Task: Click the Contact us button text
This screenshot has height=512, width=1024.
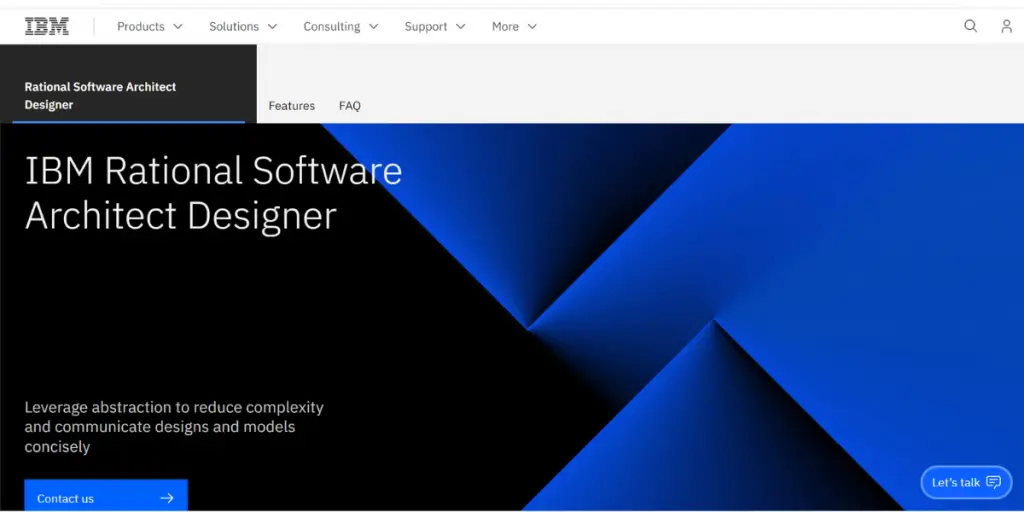Action: (65, 498)
